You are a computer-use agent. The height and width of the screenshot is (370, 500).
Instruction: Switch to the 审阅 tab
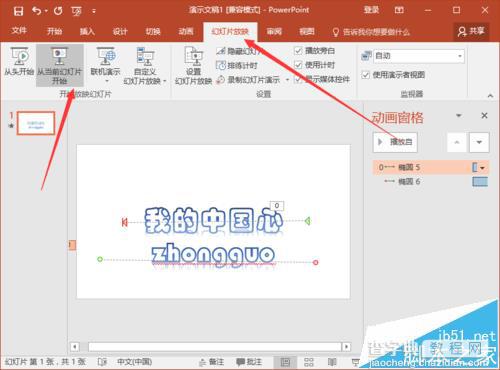click(274, 31)
